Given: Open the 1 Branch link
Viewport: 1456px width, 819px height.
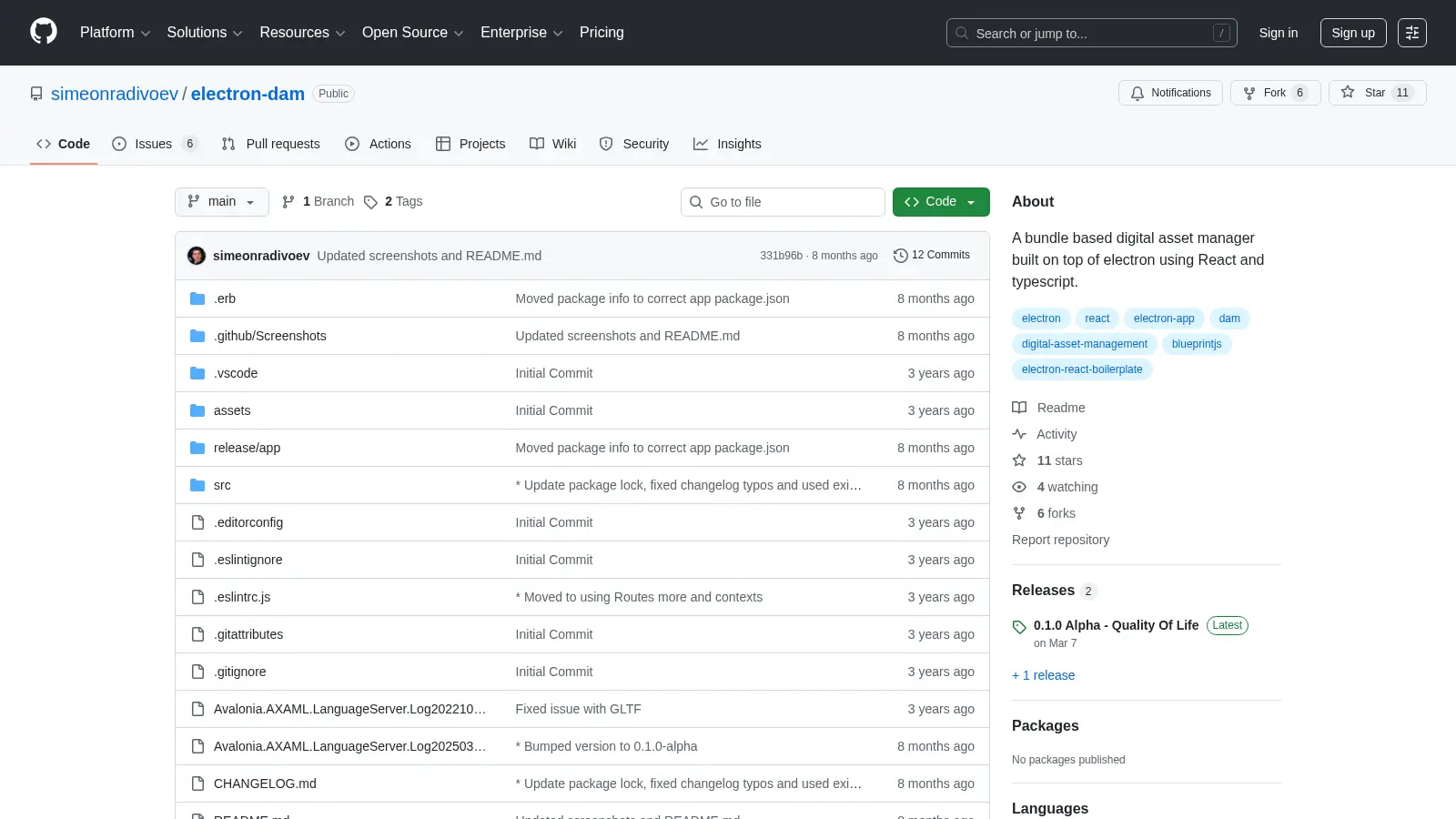Looking at the screenshot, I should click(x=318, y=202).
